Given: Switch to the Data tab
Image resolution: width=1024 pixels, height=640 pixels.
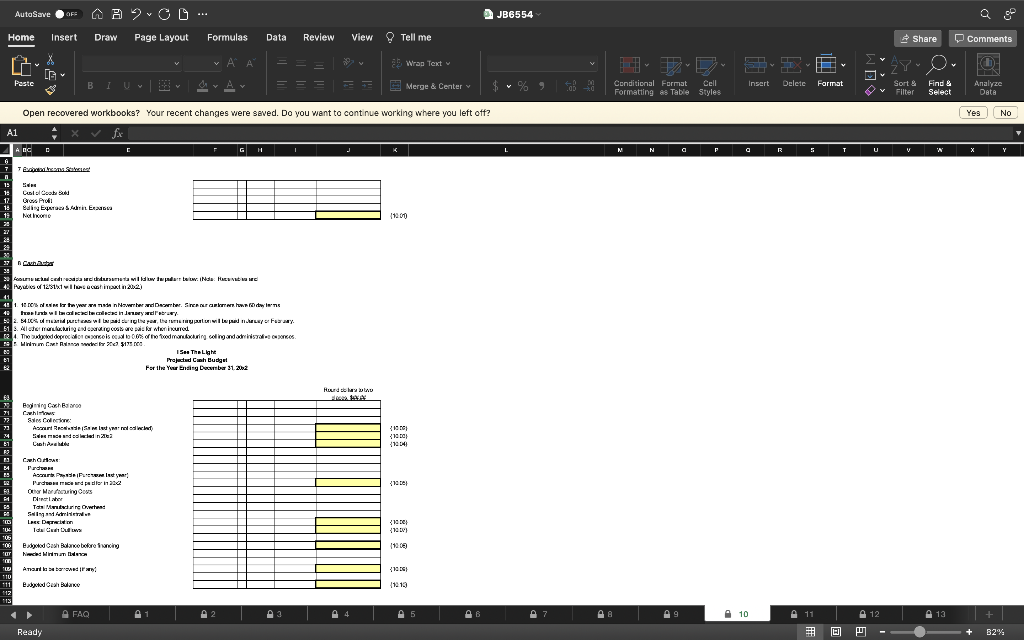Looking at the screenshot, I should [x=276, y=37].
